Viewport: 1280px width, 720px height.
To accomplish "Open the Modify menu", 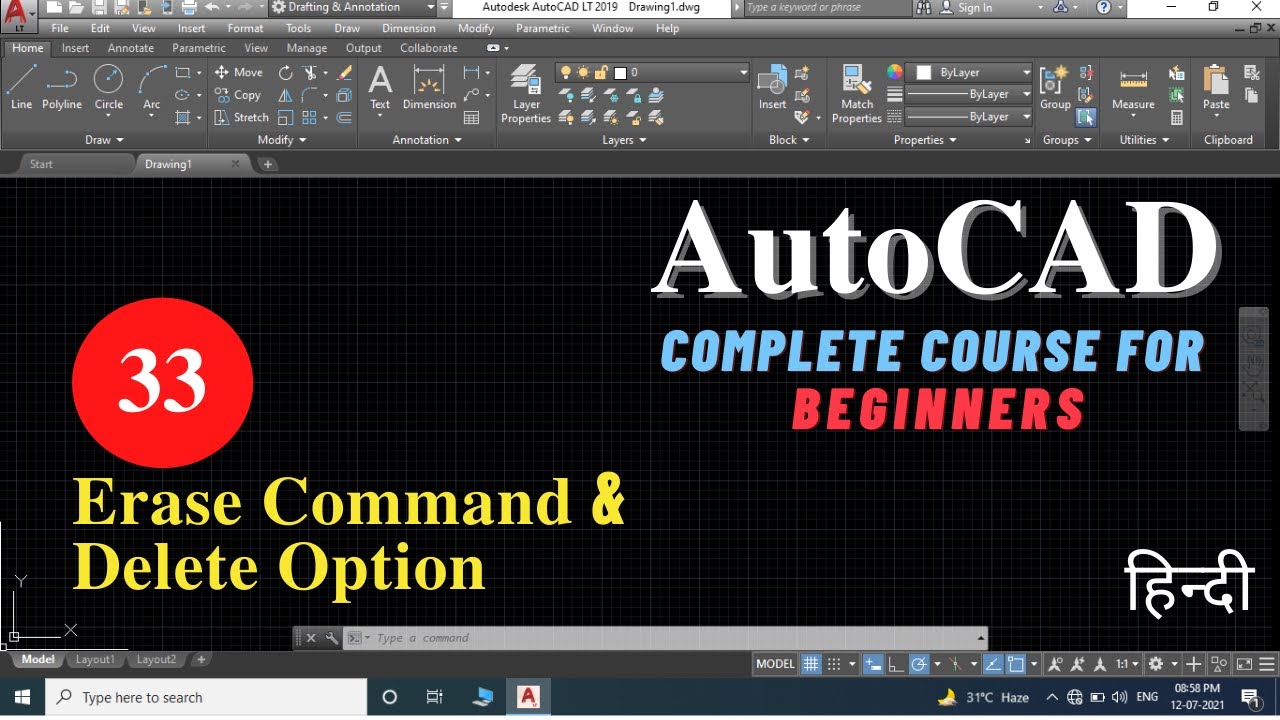I will (x=476, y=28).
